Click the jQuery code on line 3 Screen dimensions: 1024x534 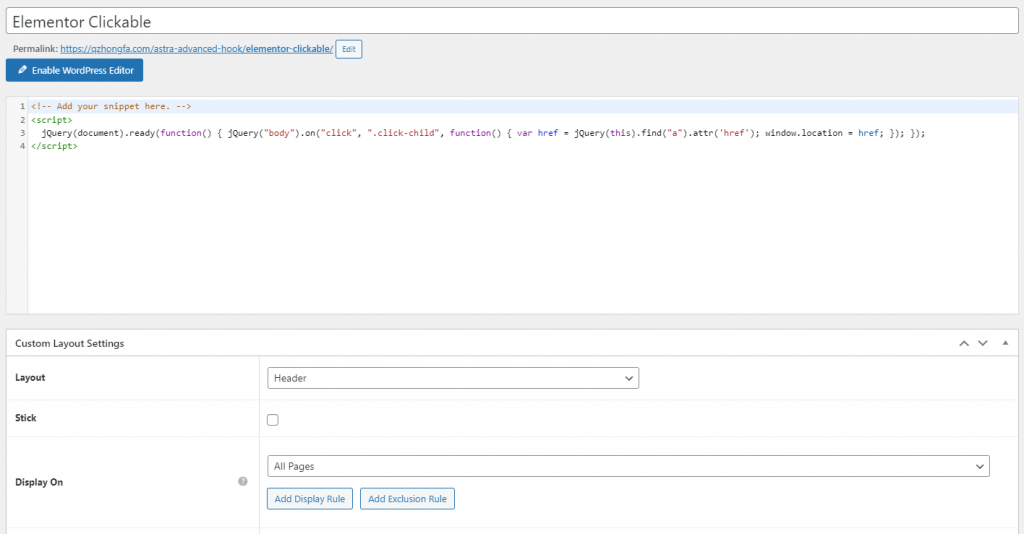coord(483,133)
